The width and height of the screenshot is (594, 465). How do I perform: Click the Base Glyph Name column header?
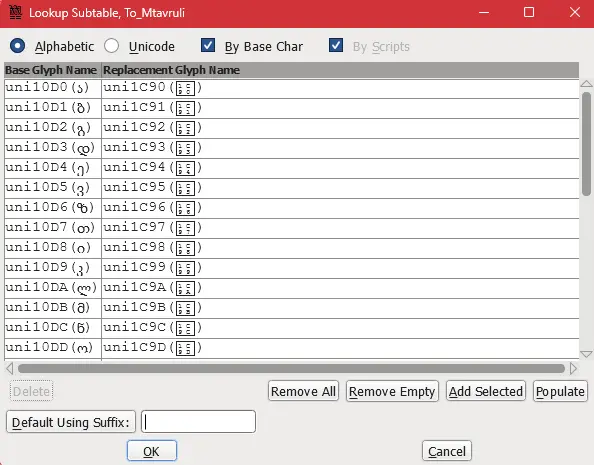coord(53,70)
